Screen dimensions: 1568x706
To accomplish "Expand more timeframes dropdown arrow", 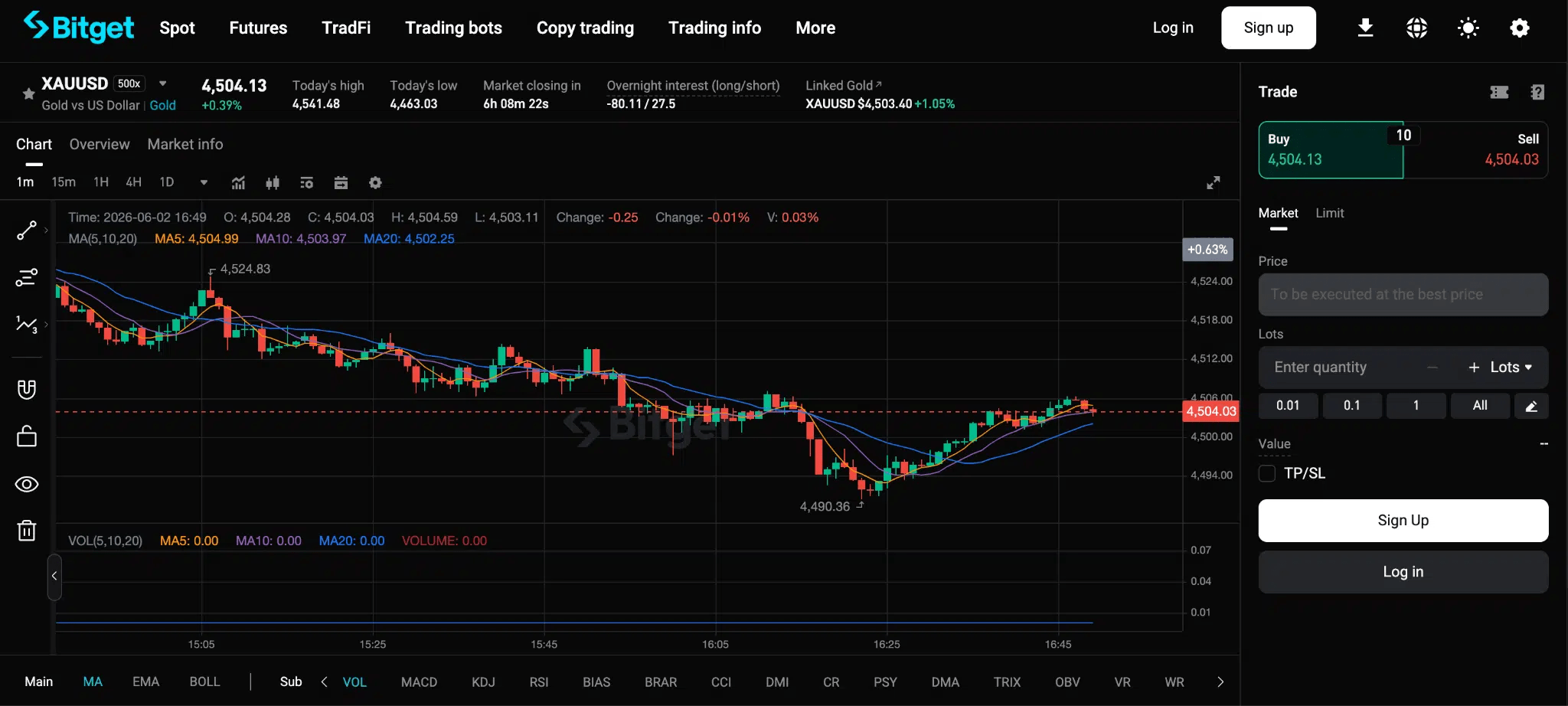I will tap(204, 182).
